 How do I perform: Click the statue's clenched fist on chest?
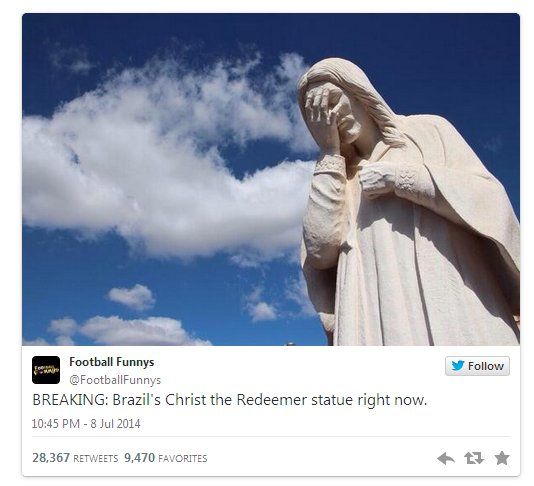click(x=375, y=179)
